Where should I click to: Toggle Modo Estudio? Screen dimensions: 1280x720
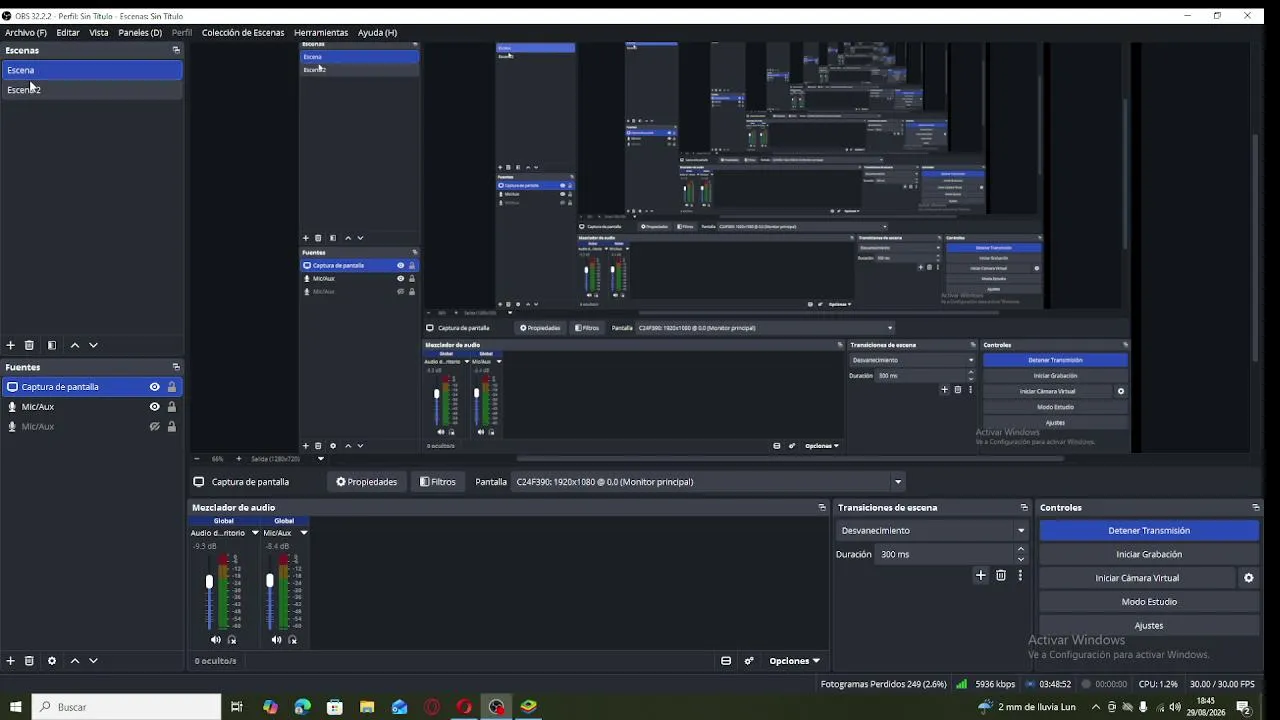tap(1149, 602)
